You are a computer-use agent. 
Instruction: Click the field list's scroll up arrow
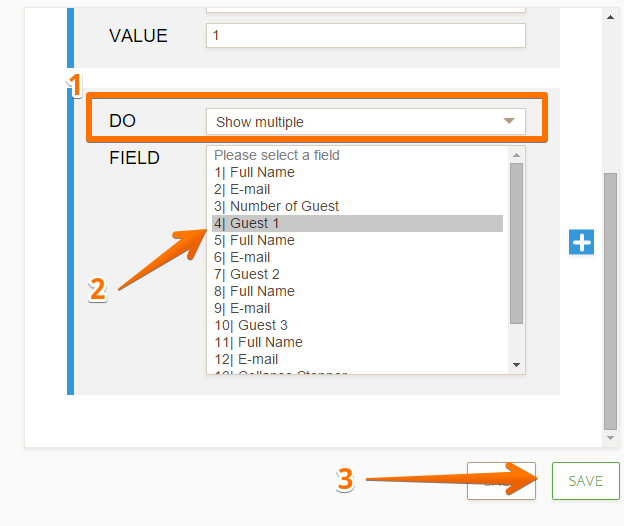516,155
